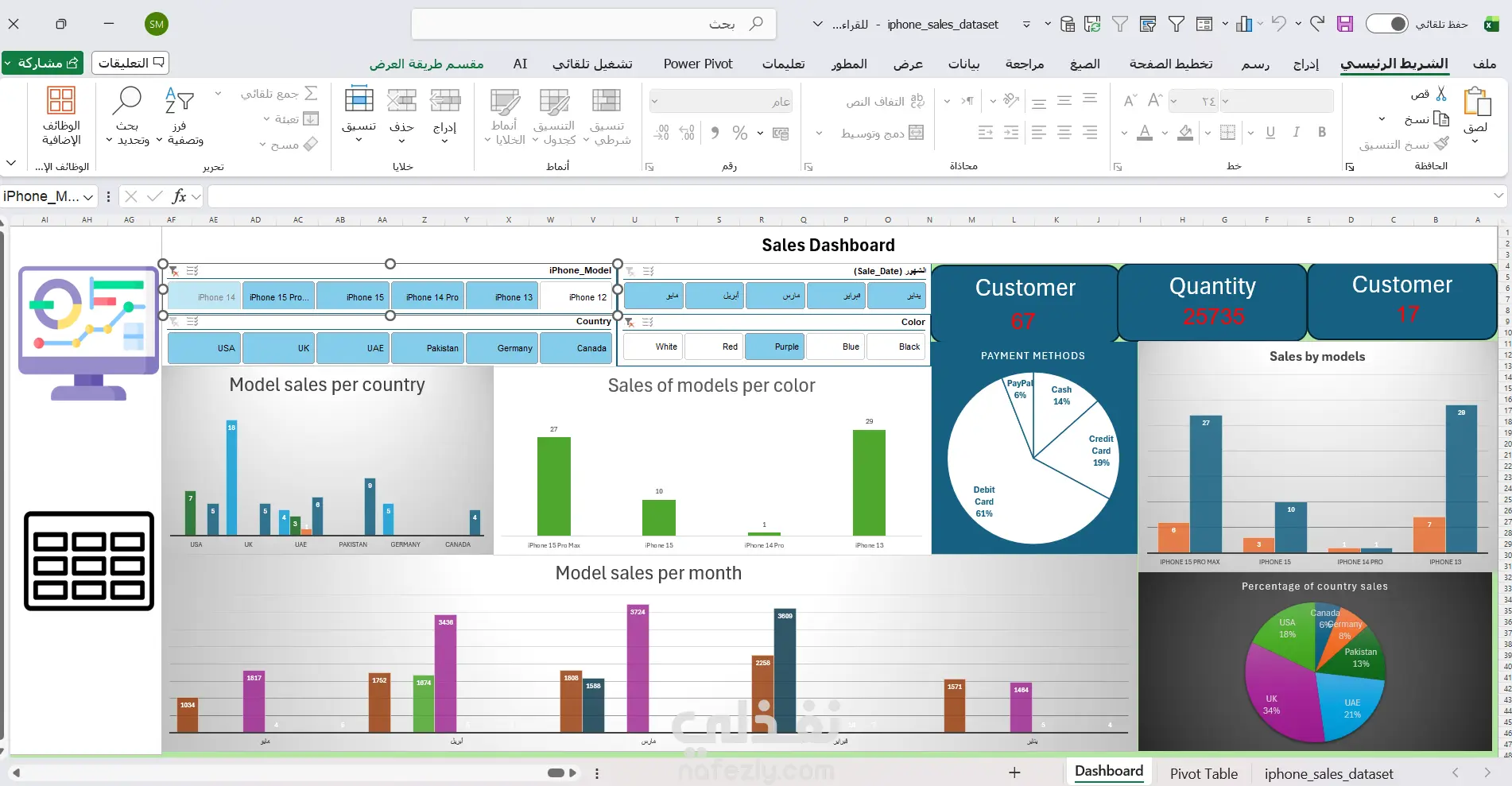Toggle multi-select on Sale_Date months slicer
Viewport: 1512px width, 786px height.
click(x=648, y=271)
